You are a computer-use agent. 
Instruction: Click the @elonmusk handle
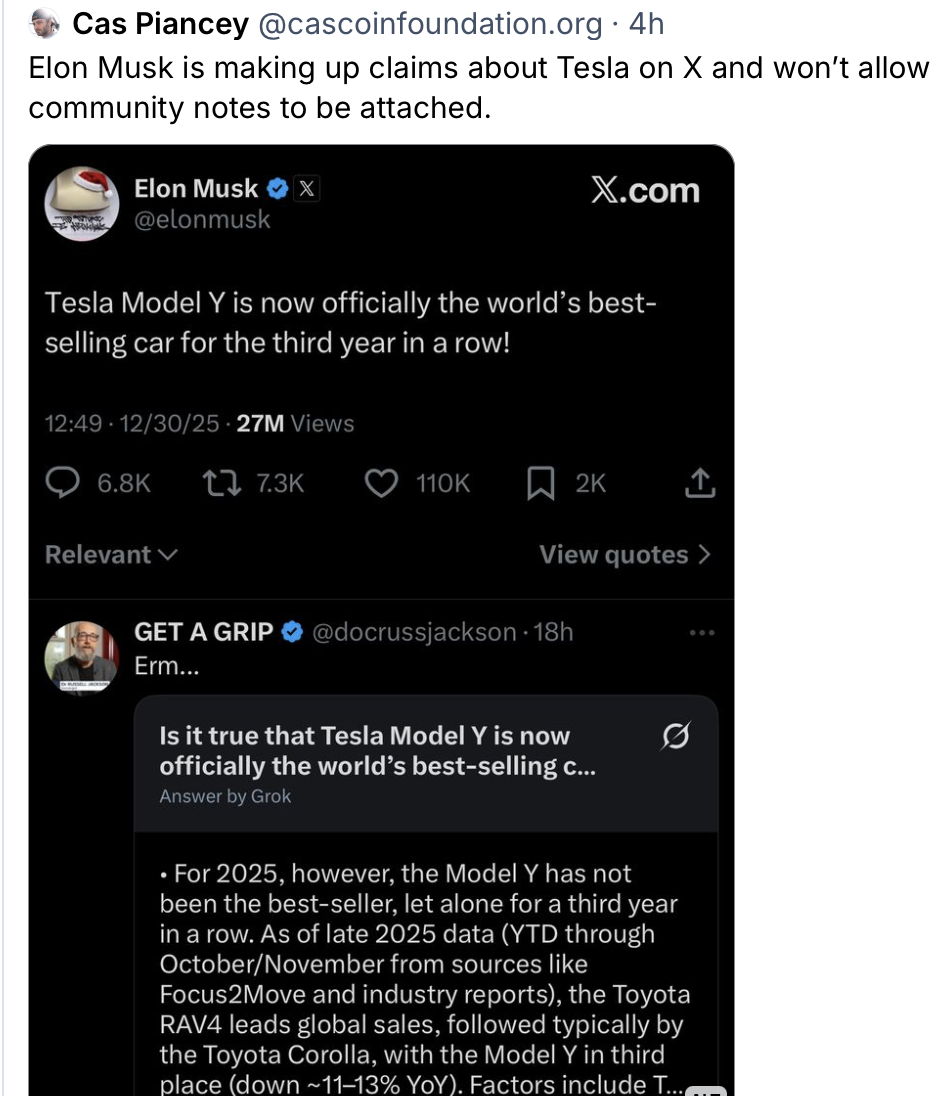tap(202, 219)
